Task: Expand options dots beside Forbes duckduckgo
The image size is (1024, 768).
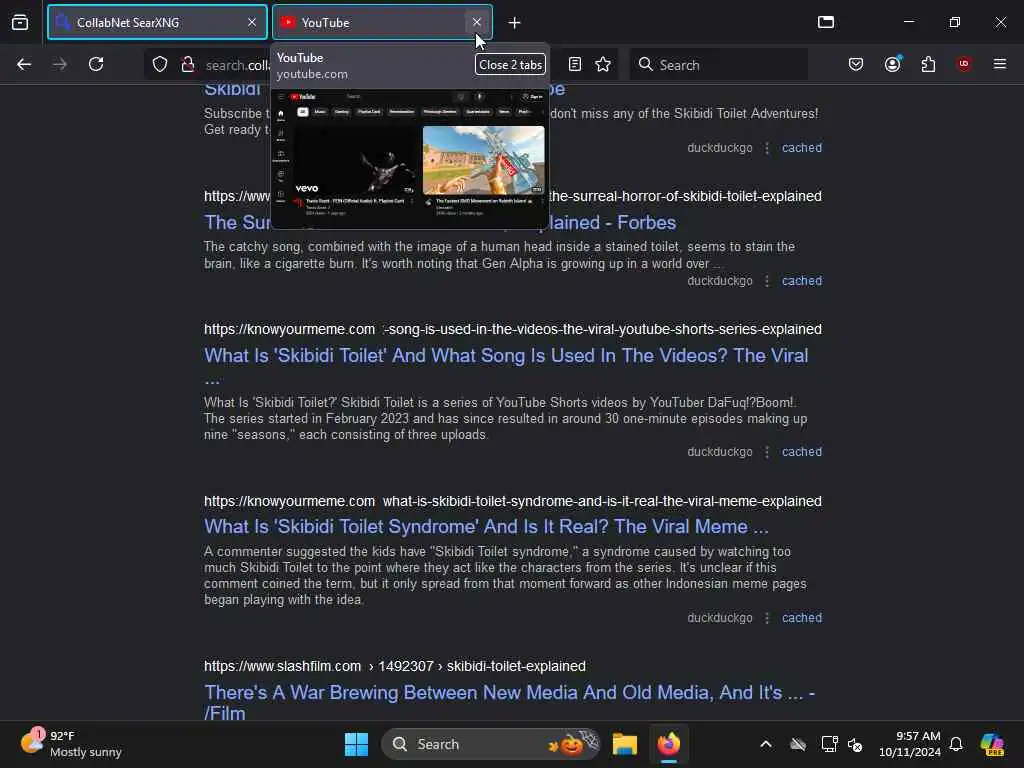Action: 767,281
